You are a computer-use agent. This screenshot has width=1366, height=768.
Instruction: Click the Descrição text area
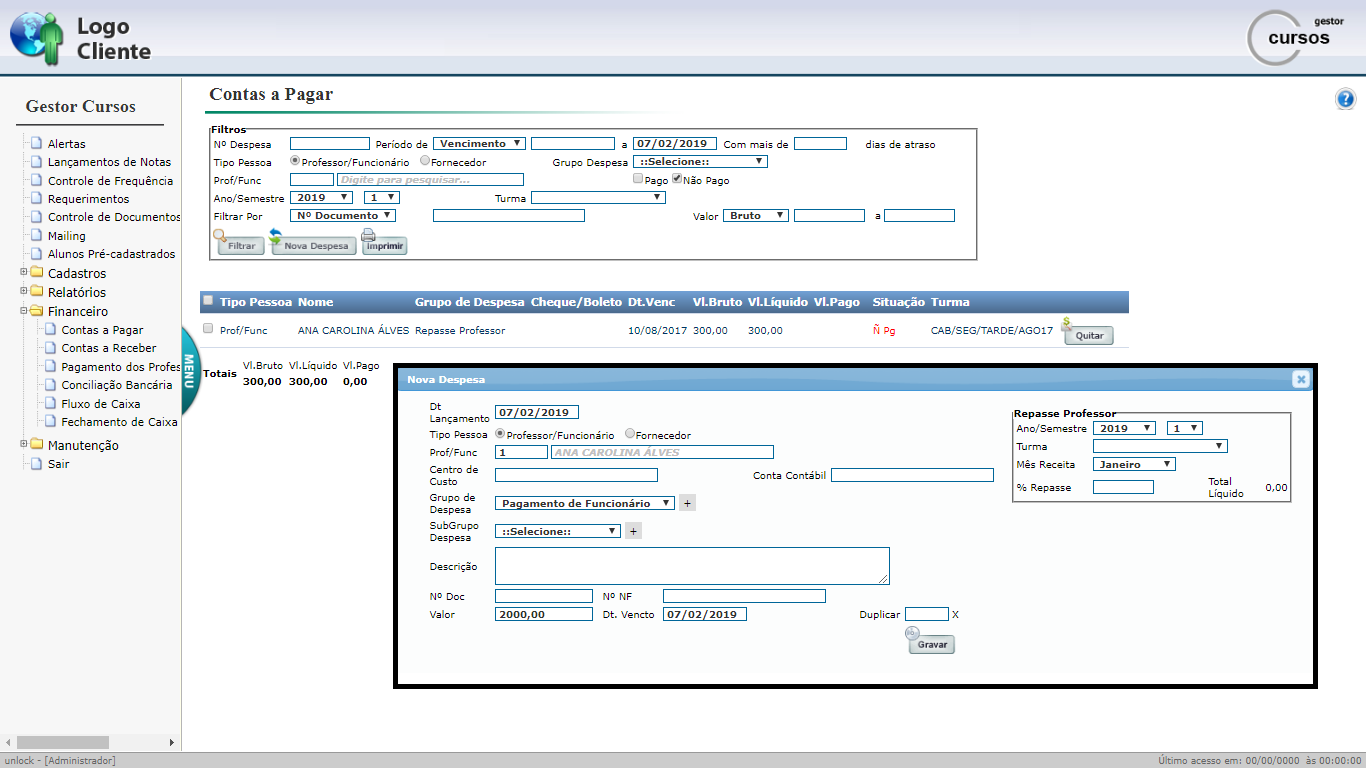tap(692, 566)
